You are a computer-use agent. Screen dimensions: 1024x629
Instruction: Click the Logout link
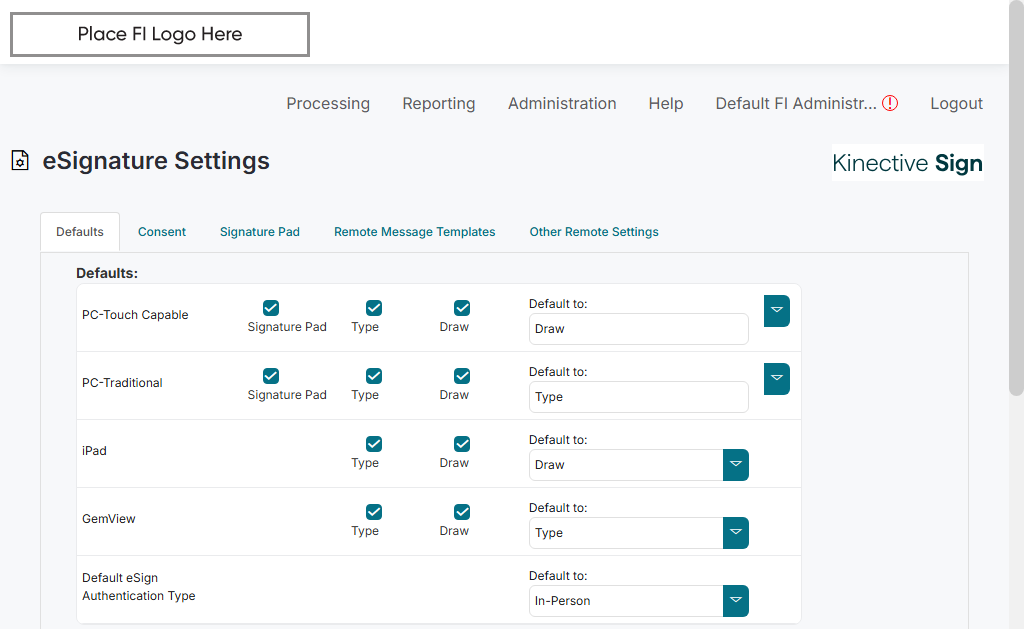click(956, 103)
